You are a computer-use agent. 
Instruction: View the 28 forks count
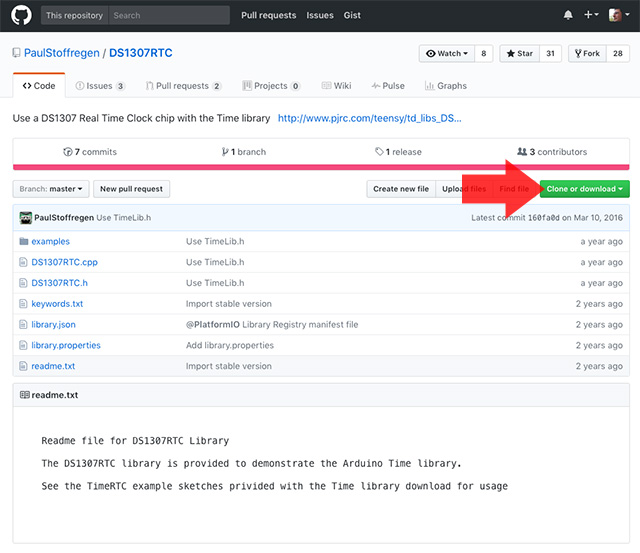click(618, 53)
